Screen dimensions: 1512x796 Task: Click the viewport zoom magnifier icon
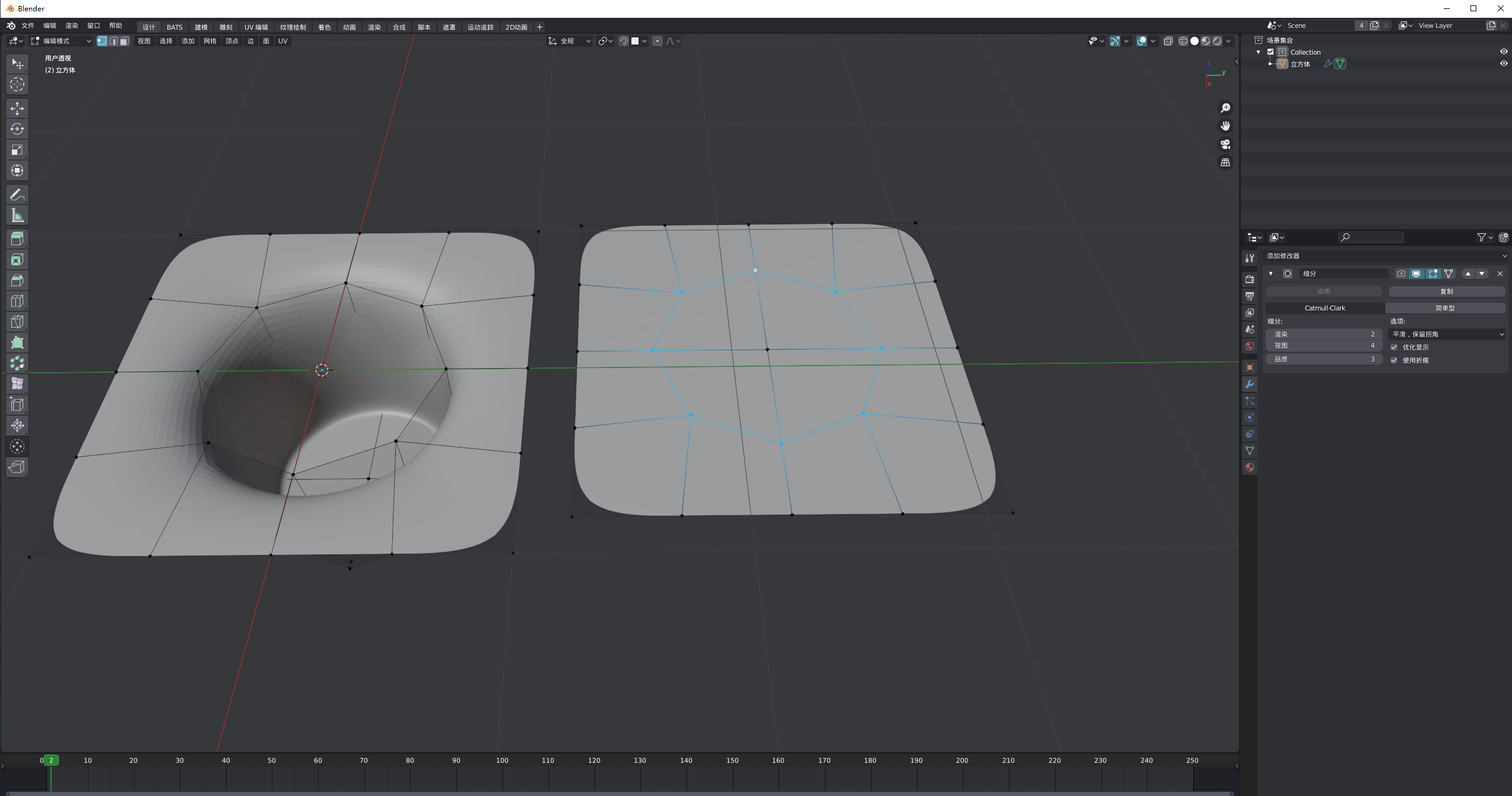[x=1225, y=108]
